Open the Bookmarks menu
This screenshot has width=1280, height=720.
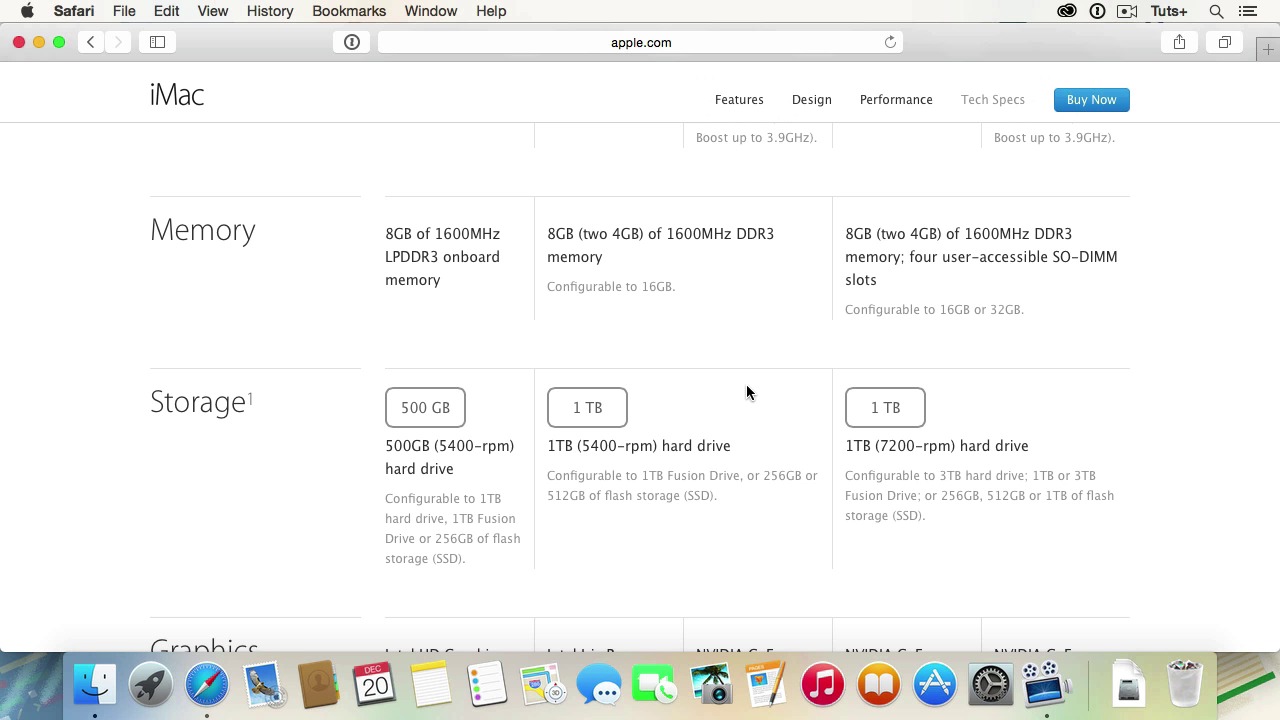click(349, 11)
